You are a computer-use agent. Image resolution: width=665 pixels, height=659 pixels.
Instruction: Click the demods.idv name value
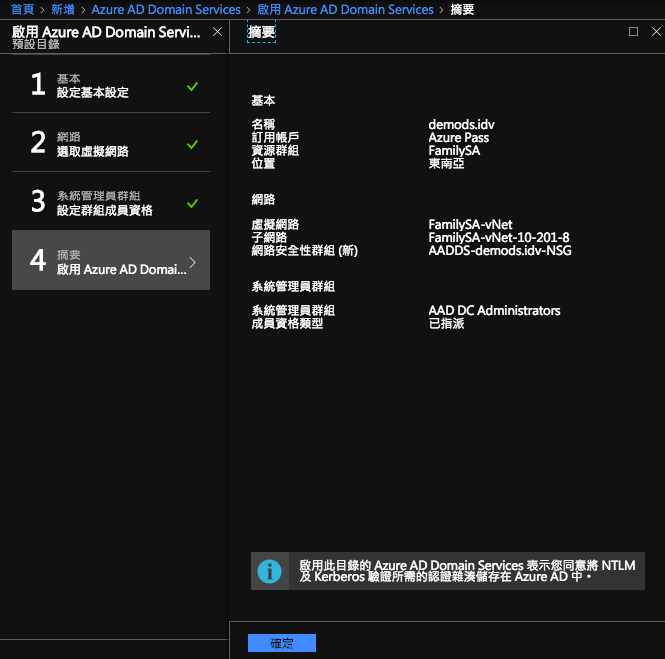coord(461,125)
